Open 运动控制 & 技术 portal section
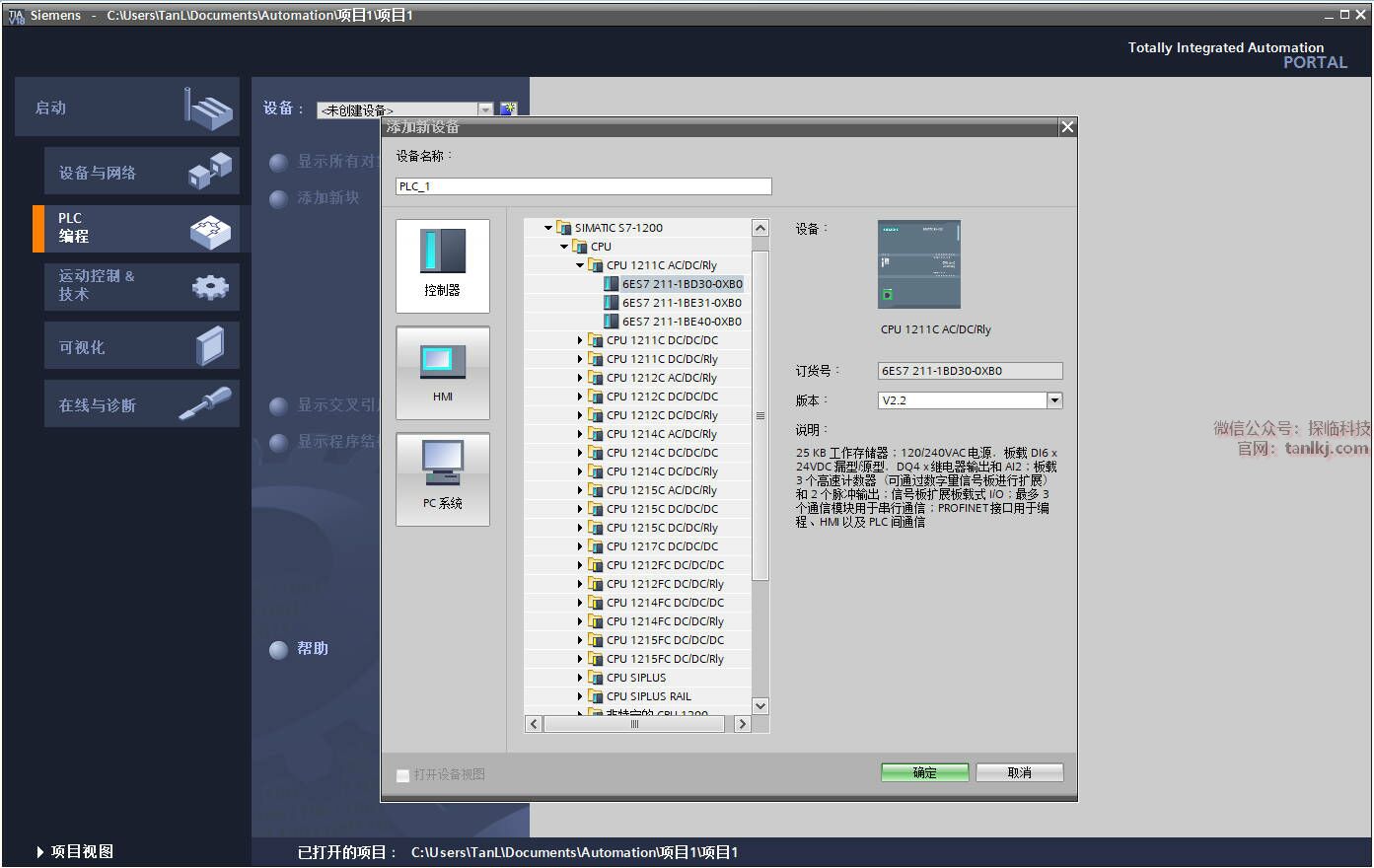 pyautogui.click(x=142, y=286)
